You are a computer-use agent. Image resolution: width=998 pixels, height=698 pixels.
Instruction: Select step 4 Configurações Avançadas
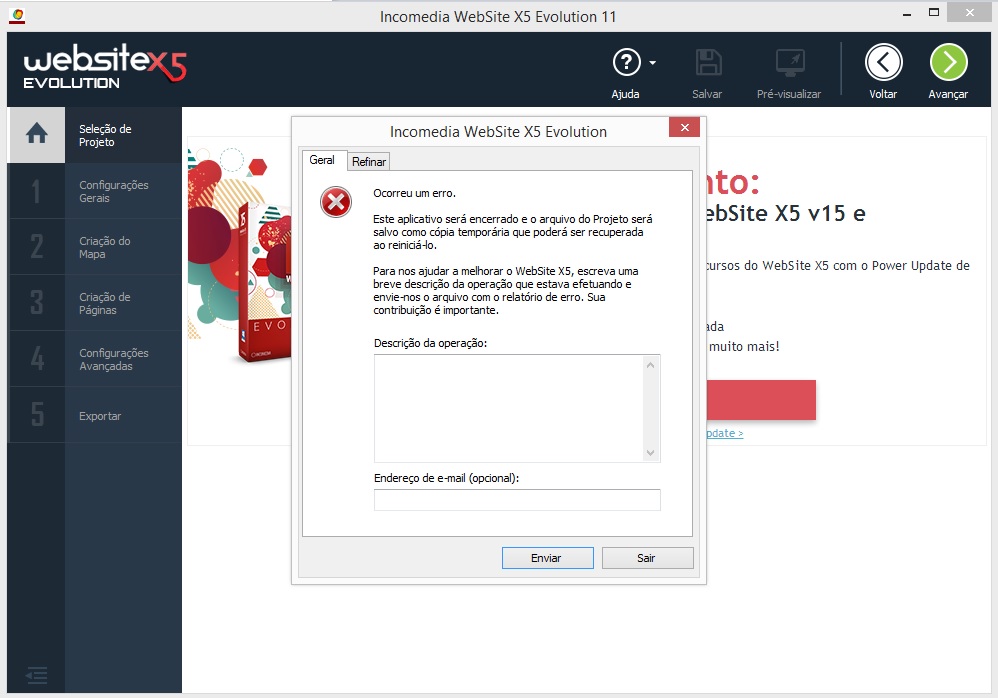tap(95, 359)
